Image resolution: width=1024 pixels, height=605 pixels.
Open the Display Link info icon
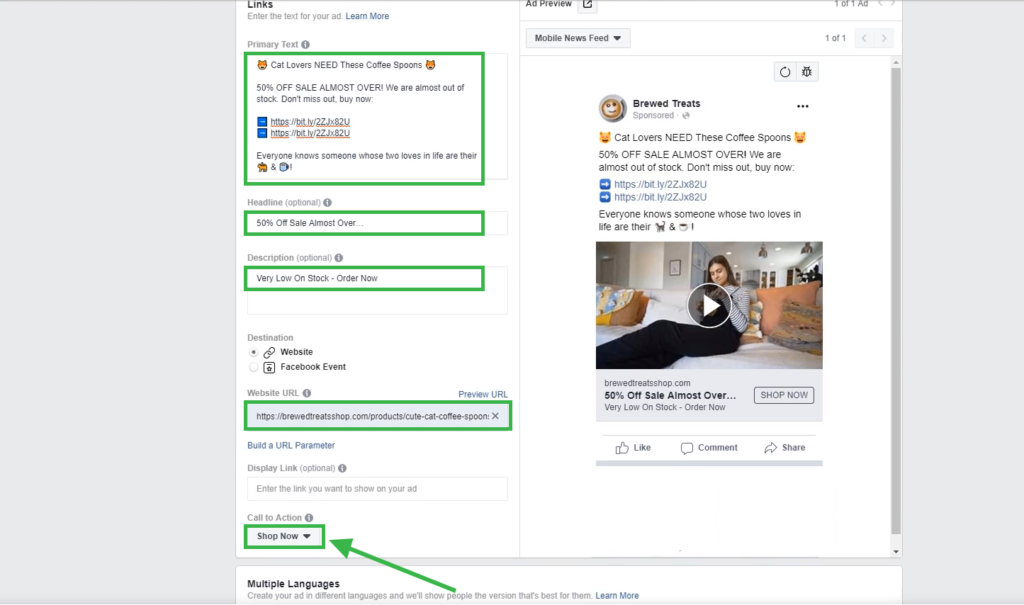pos(342,468)
